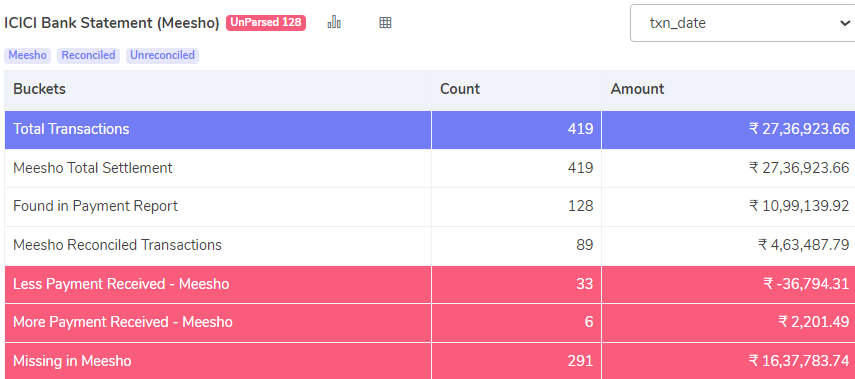Sort by the Count column header
This screenshot has height=379, width=855.
tap(460, 89)
